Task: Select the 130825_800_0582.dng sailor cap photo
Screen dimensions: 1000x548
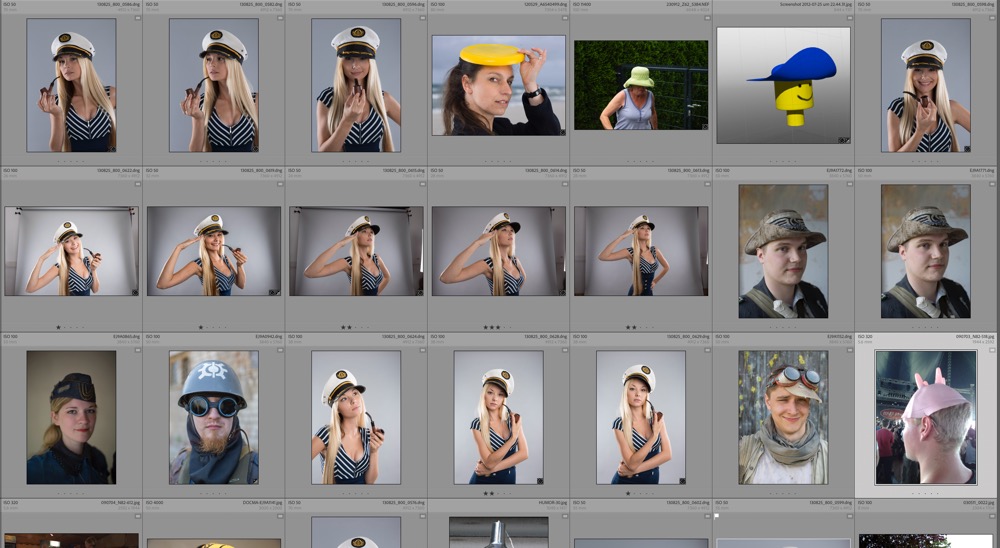Action: coord(214,85)
